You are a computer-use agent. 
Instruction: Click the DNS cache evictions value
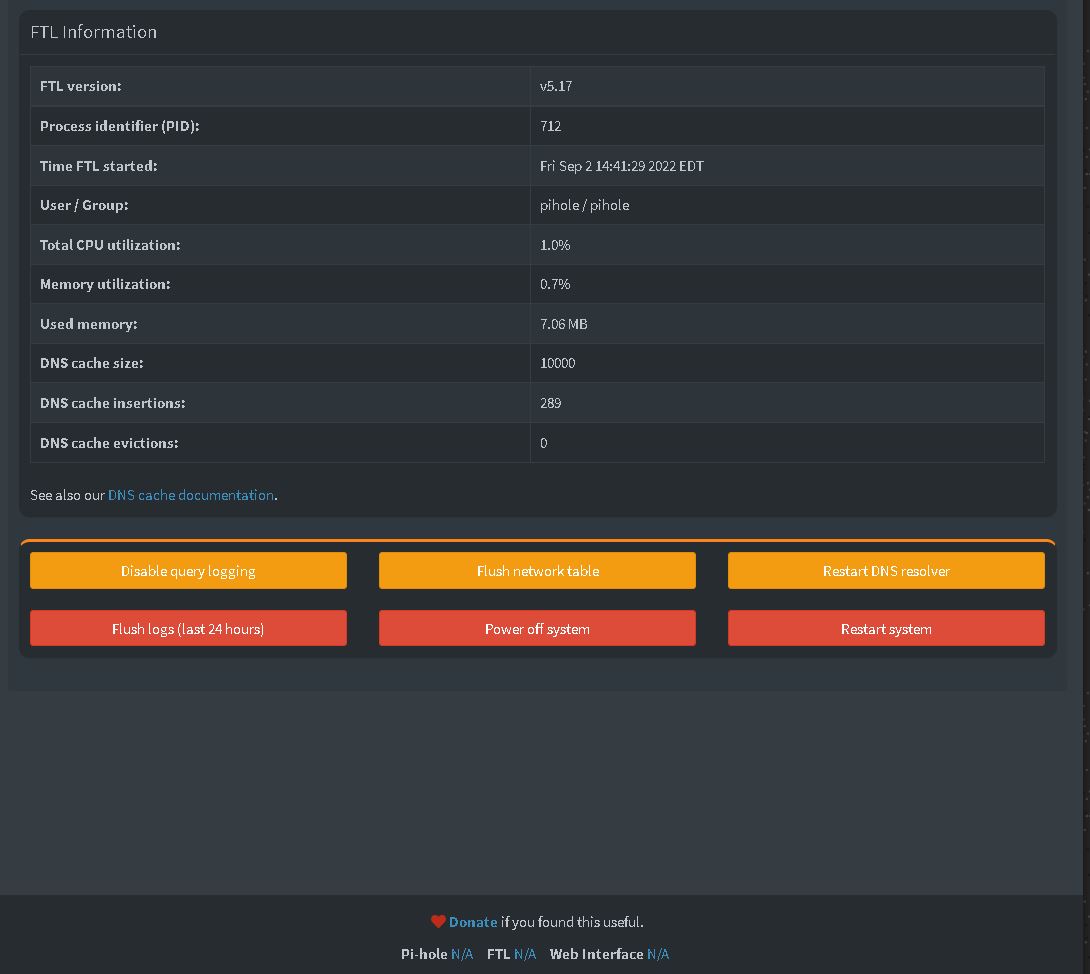(544, 443)
